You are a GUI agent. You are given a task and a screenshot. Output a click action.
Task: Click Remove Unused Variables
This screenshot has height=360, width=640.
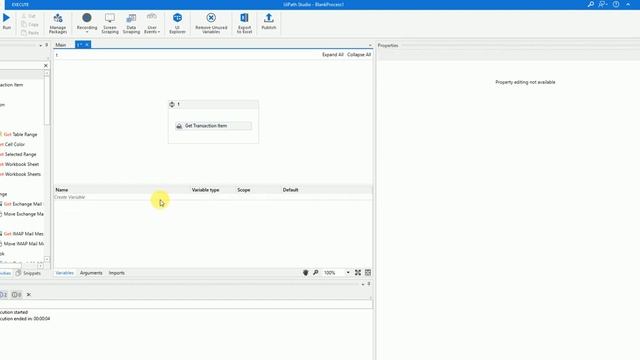point(211,23)
